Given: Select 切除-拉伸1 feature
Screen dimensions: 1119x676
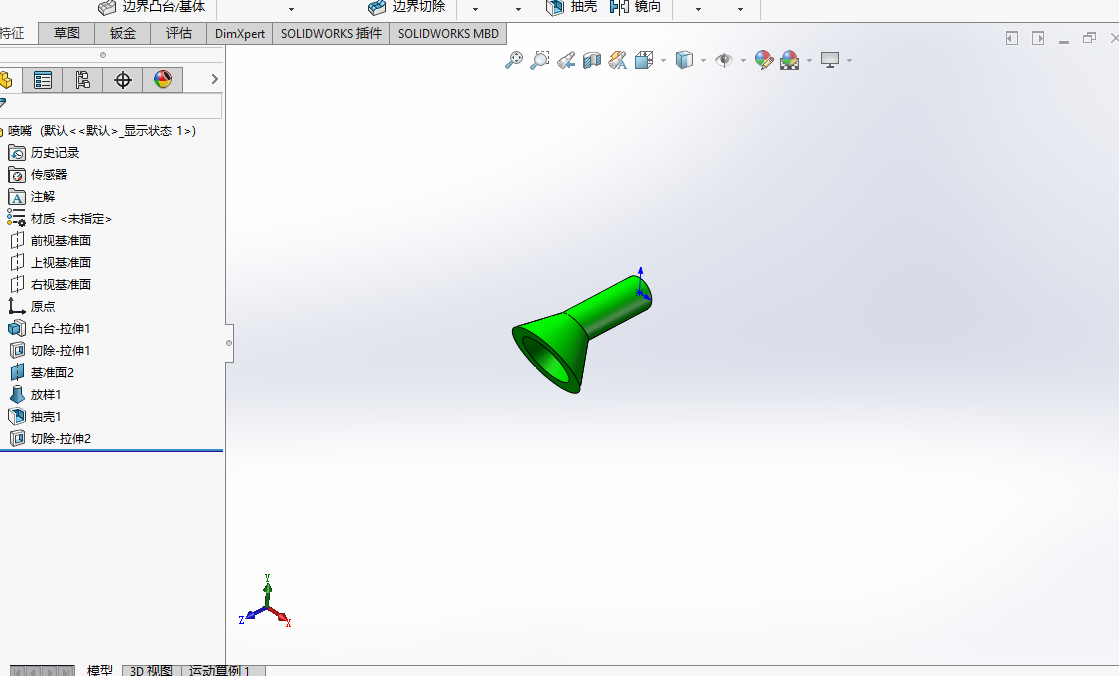Looking at the screenshot, I should (49, 350).
